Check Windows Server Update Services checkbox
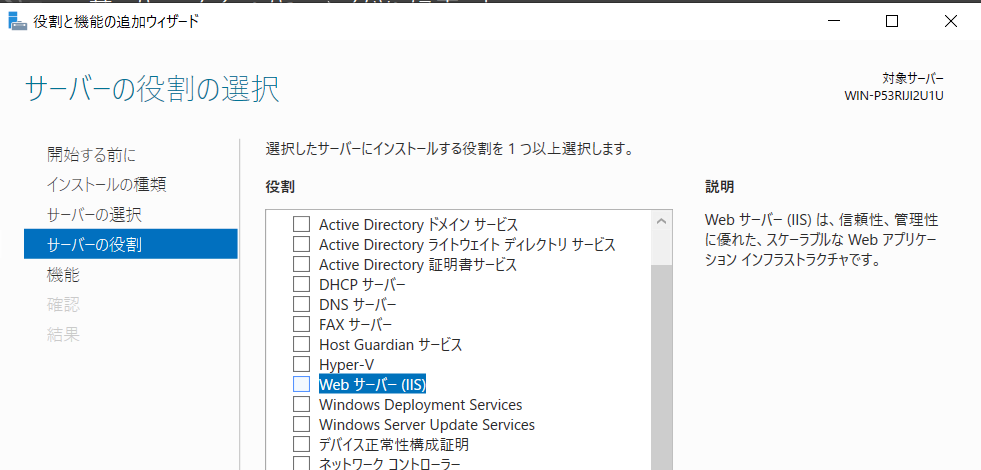 tap(302, 424)
